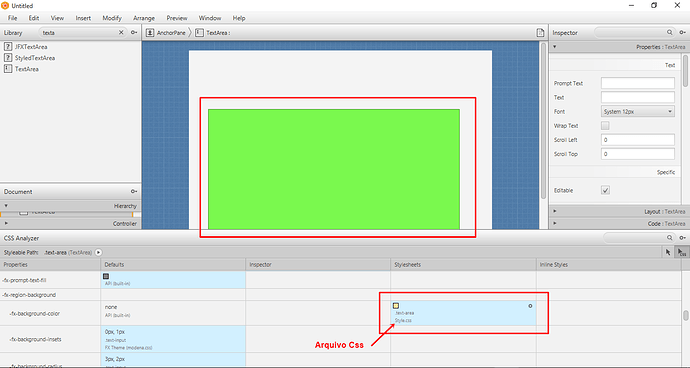Click the yellow background-color swatch in Stylesheets
The image size is (690, 368).
396,305
